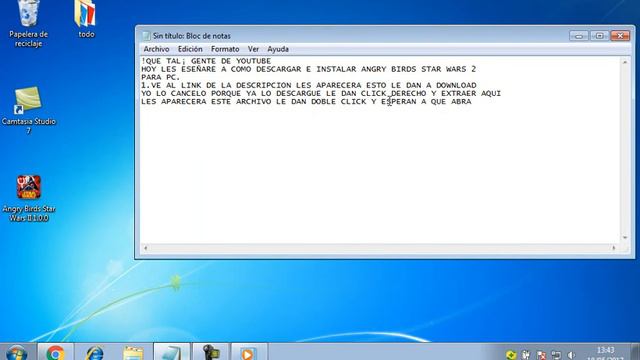
Task: Close the Bloc de notas window
Action: pyautogui.click(x=620, y=36)
